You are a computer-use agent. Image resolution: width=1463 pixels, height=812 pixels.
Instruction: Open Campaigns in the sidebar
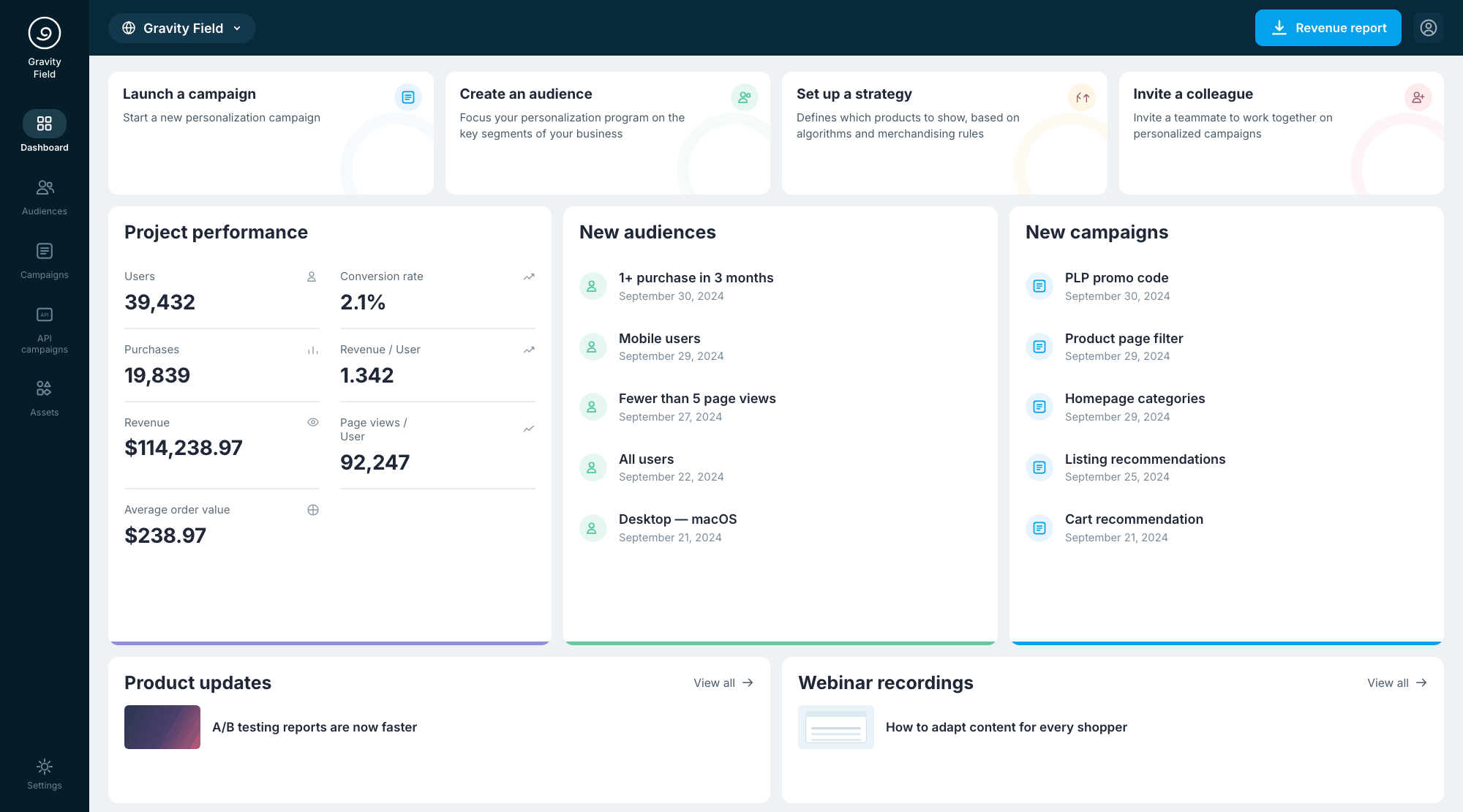[45, 261]
